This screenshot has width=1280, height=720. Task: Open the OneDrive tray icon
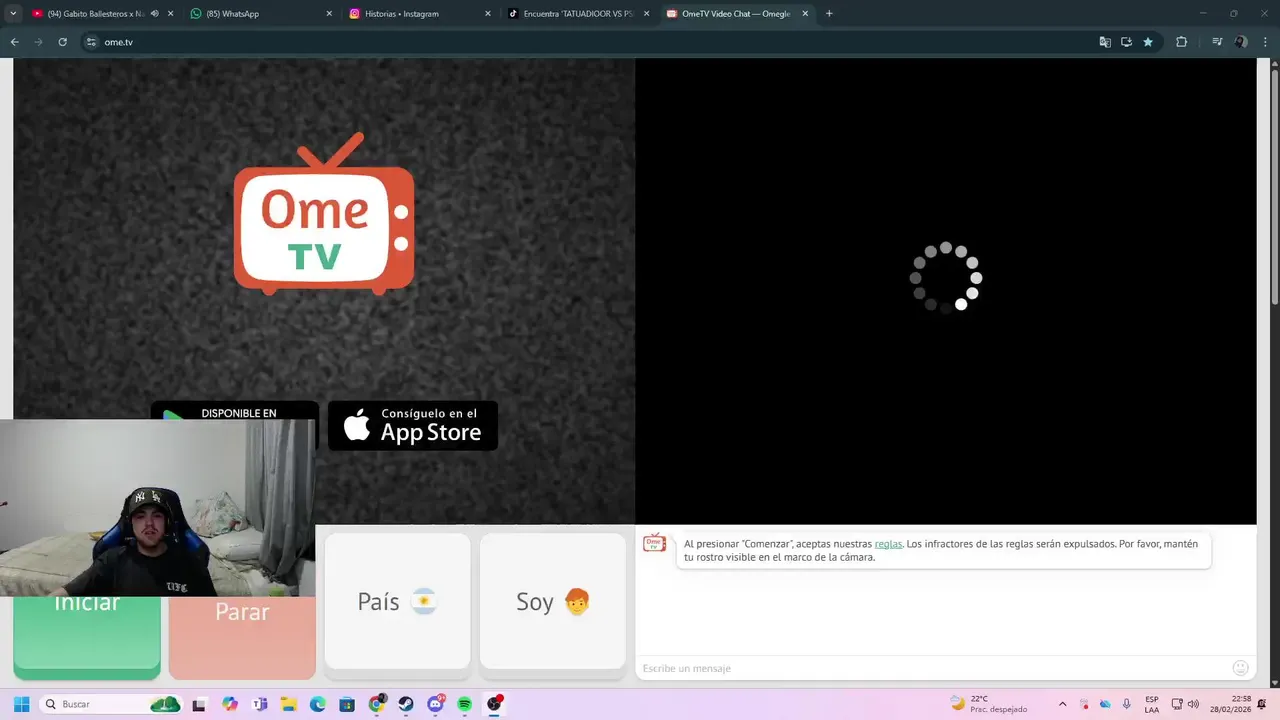[x=1105, y=704]
